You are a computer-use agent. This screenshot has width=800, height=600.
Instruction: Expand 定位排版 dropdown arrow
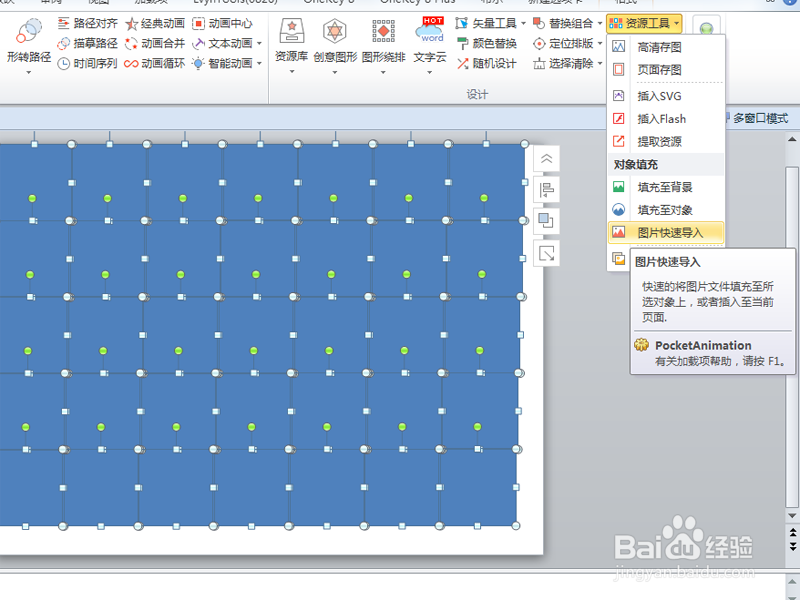coord(599,43)
